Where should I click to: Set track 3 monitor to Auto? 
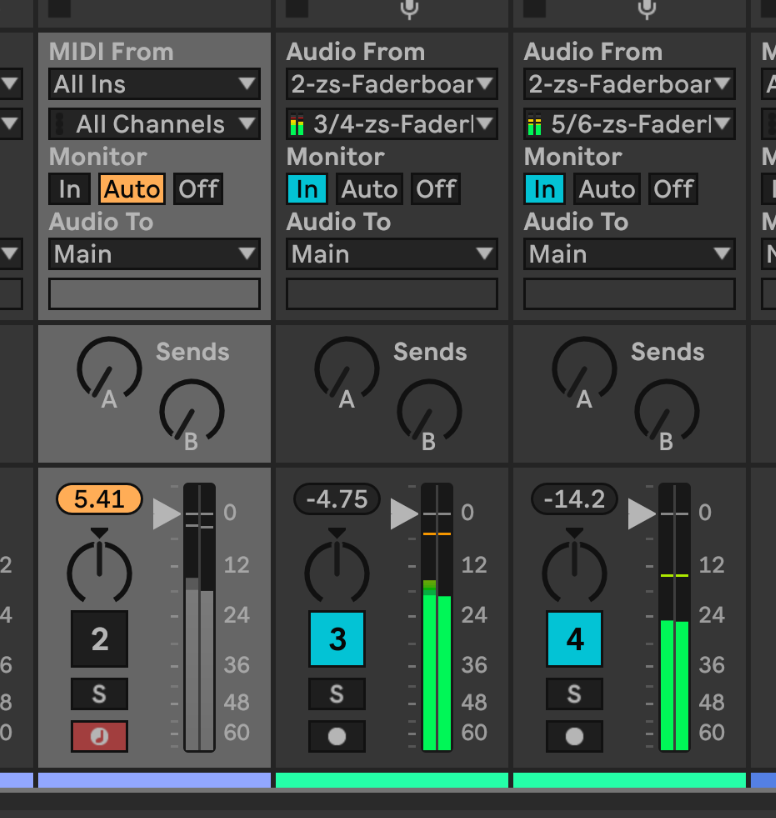[369, 189]
